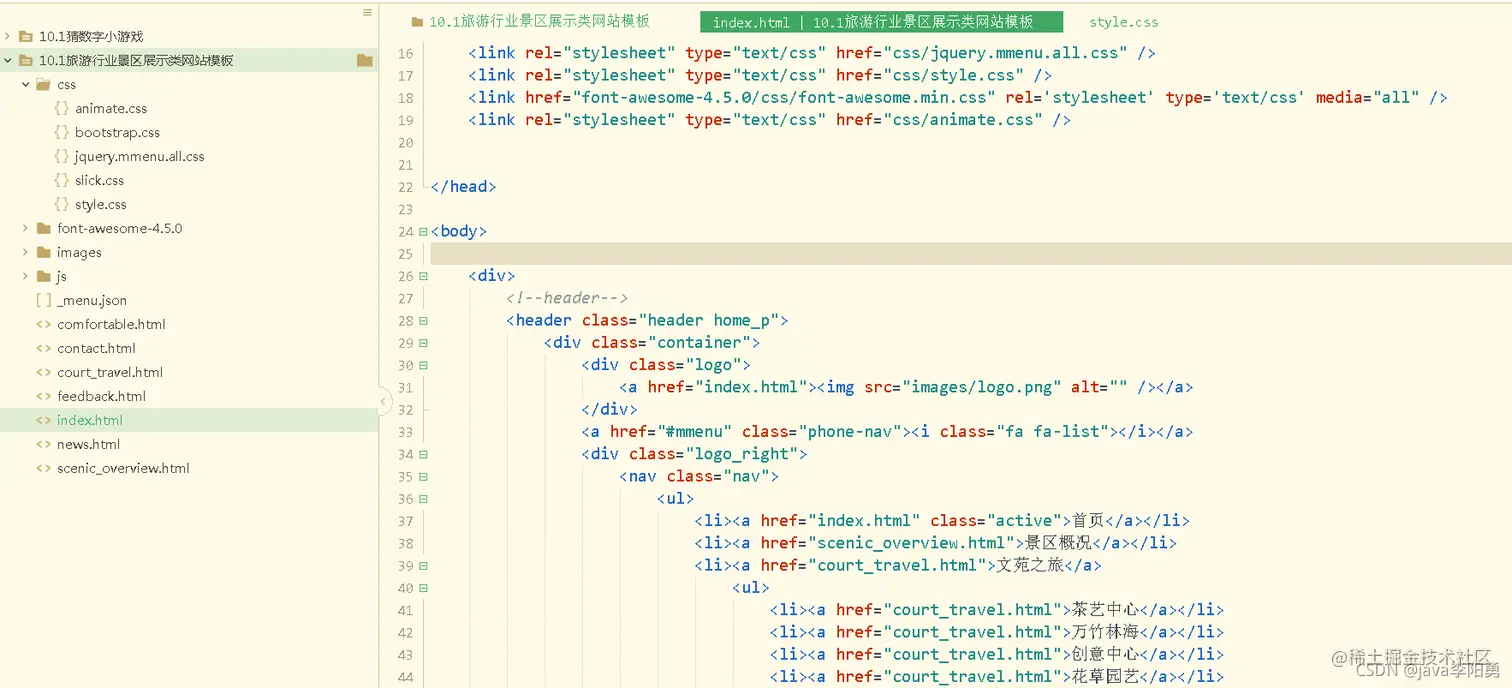Expand the font-awesome-4.5.0 folder chevron
Viewport: 1512px width, 688px height.
(x=26, y=228)
